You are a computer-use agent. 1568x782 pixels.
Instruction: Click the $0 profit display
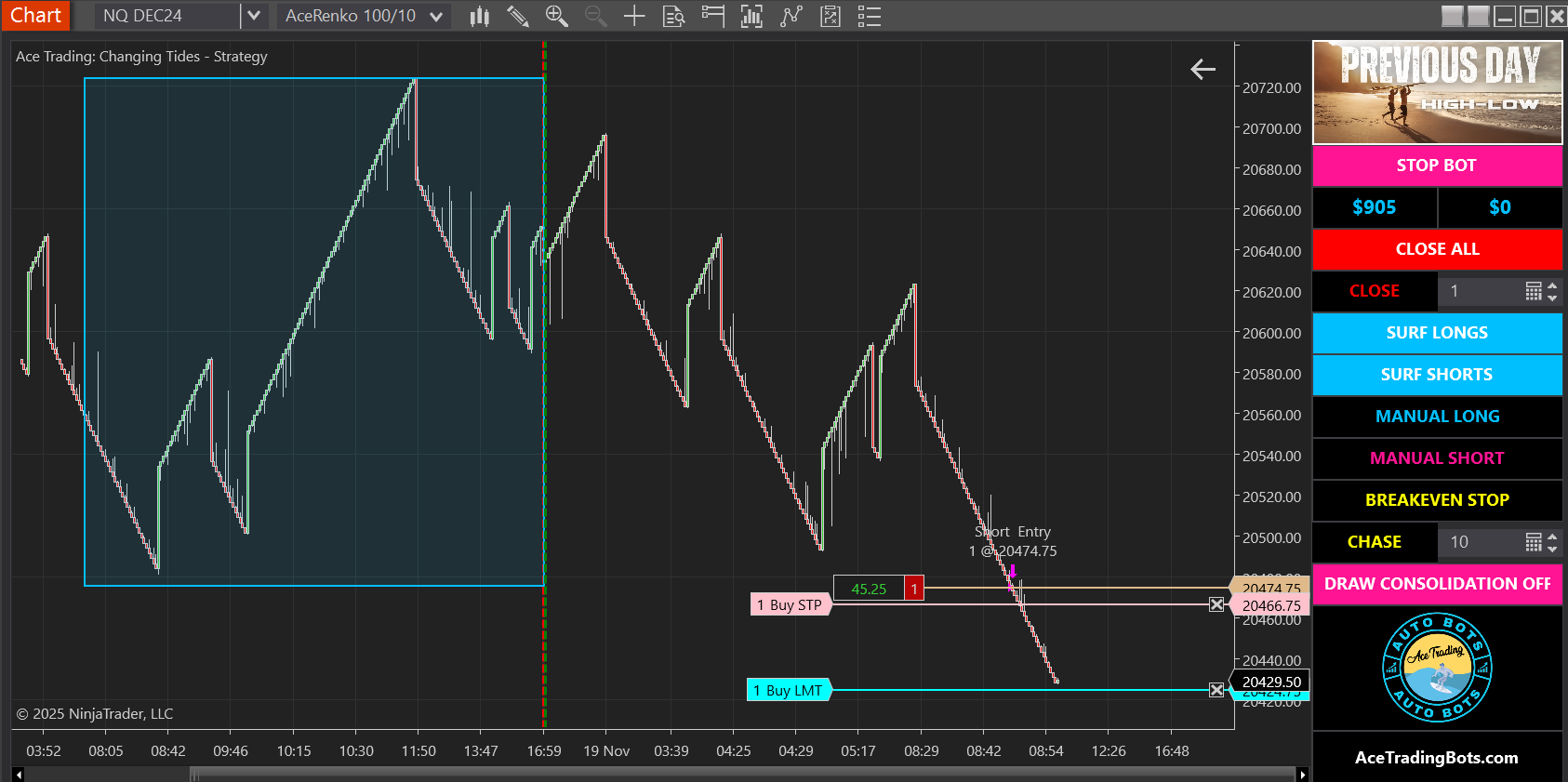(1500, 207)
